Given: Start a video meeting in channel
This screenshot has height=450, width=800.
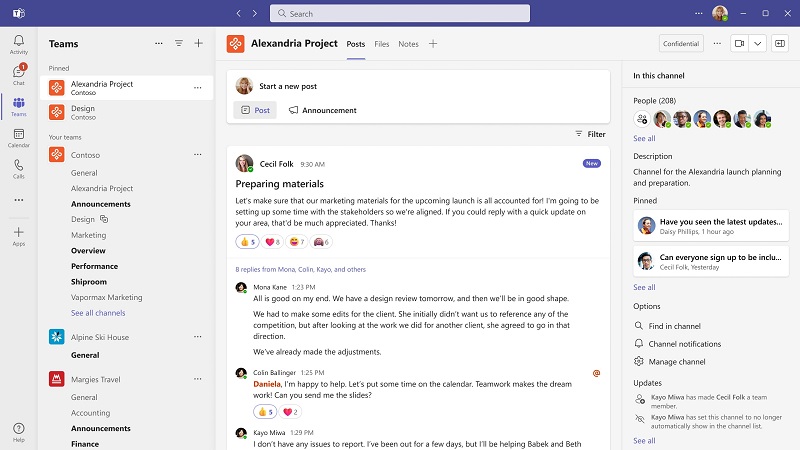Looking at the screenshot, I should tap(739, 43).
